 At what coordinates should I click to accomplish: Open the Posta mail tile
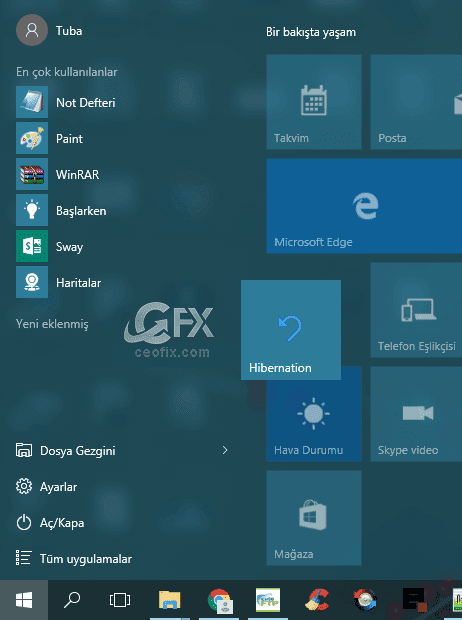416,102
